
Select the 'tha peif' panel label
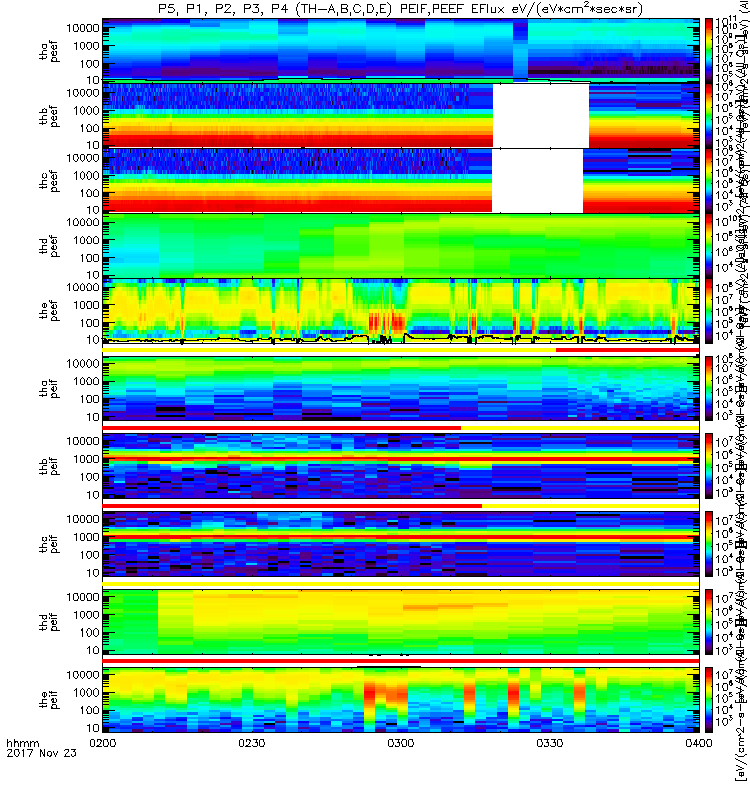point(49,388)
